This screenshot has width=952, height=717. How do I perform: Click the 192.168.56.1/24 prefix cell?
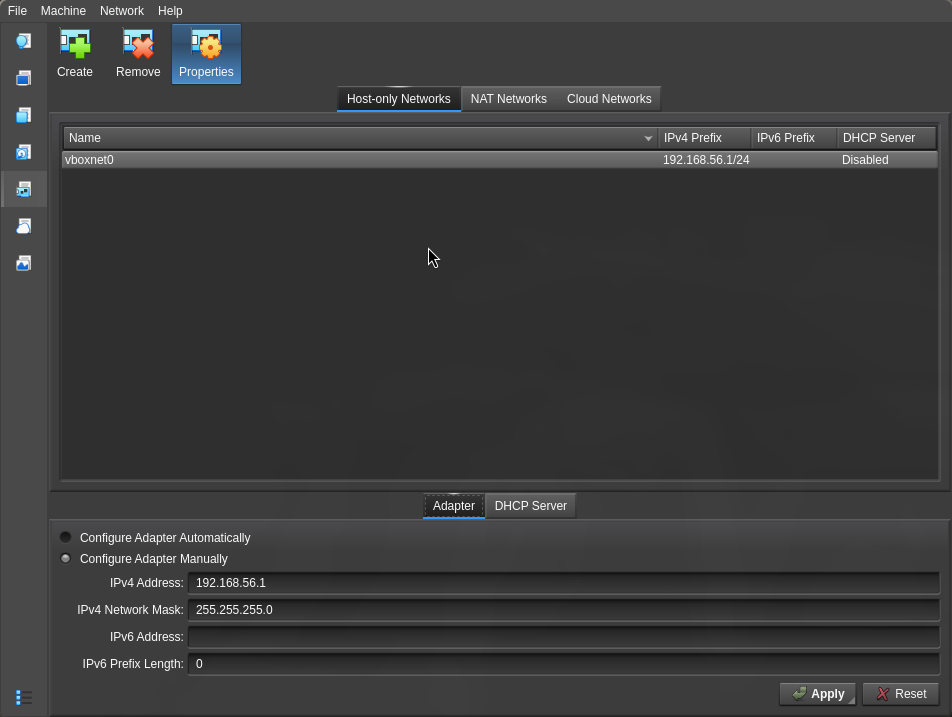click(706, 160)
